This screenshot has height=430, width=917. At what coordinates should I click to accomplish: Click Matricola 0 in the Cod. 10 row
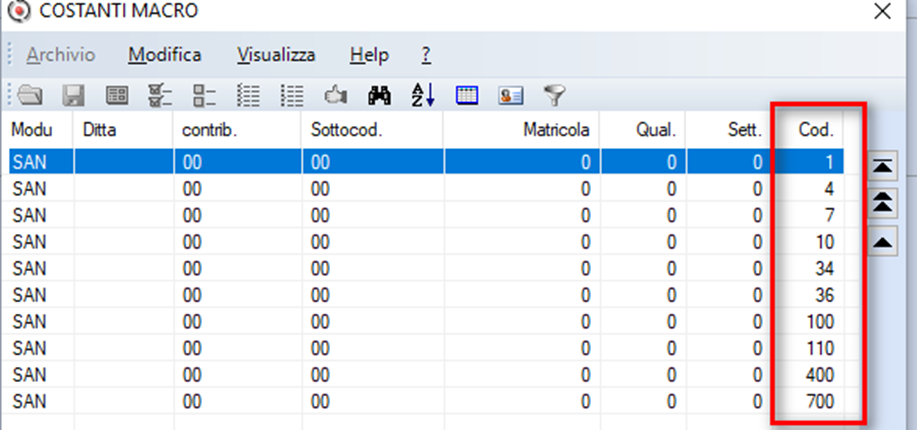(585, 242)
